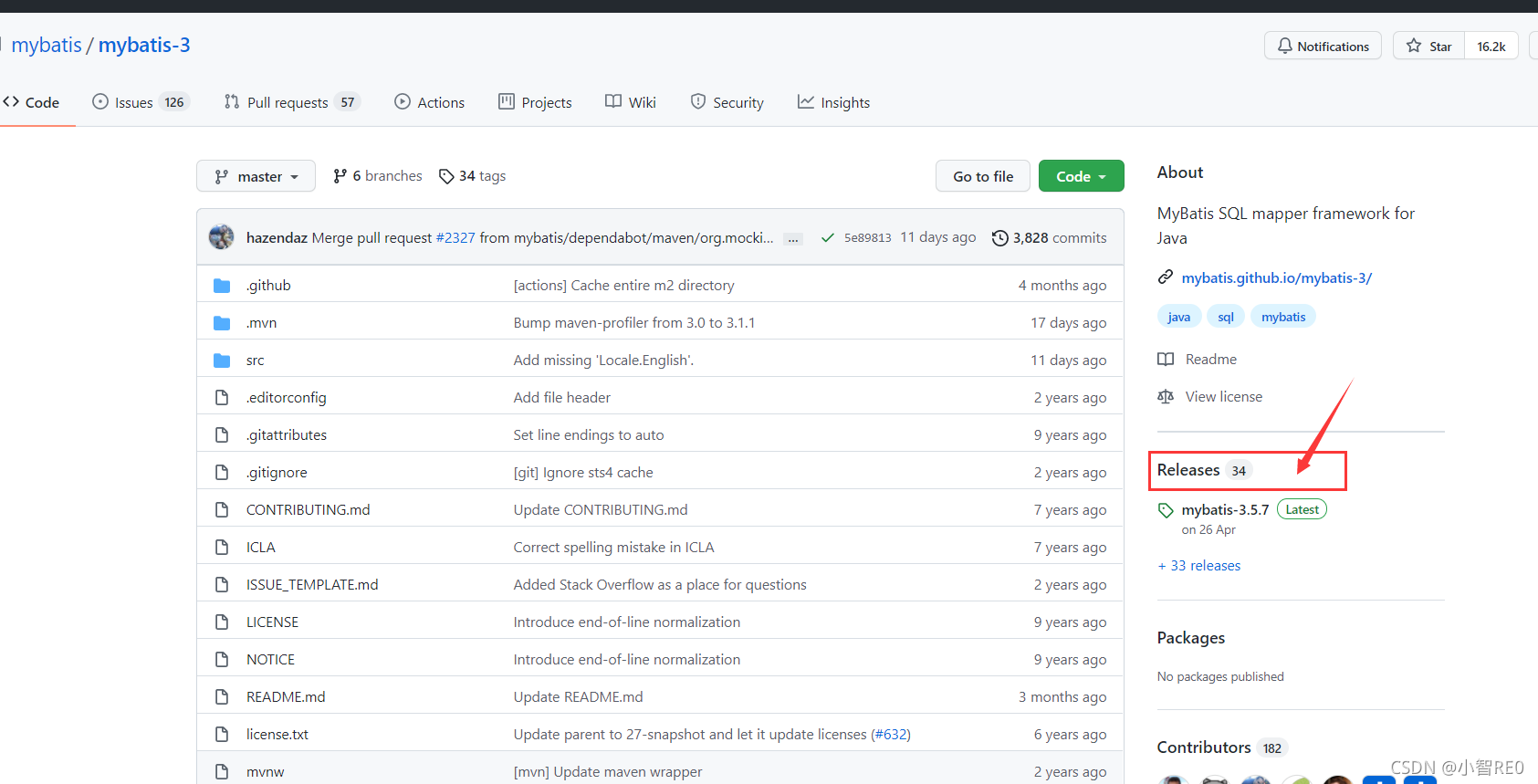Click hazendaz's avatar in the commit bar

(x=222, y=237)
